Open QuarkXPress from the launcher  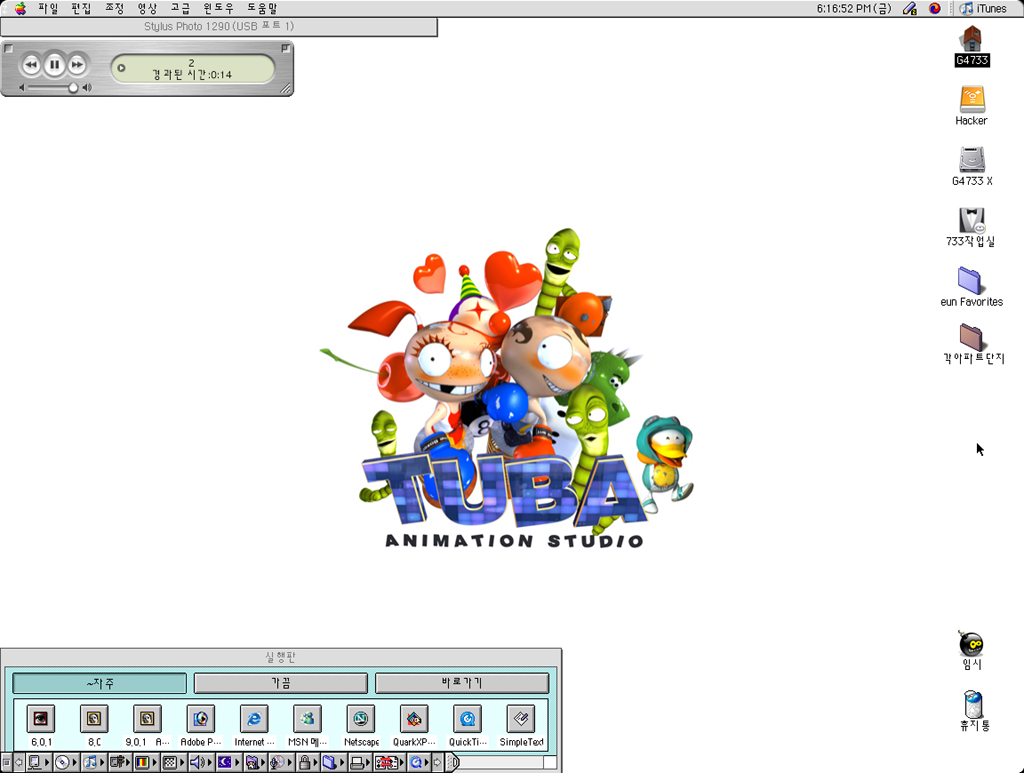coord(414,719)
